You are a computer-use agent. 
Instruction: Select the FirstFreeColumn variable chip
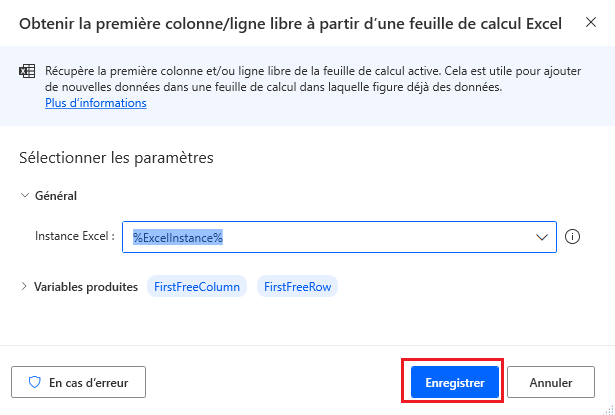point(197,287)
